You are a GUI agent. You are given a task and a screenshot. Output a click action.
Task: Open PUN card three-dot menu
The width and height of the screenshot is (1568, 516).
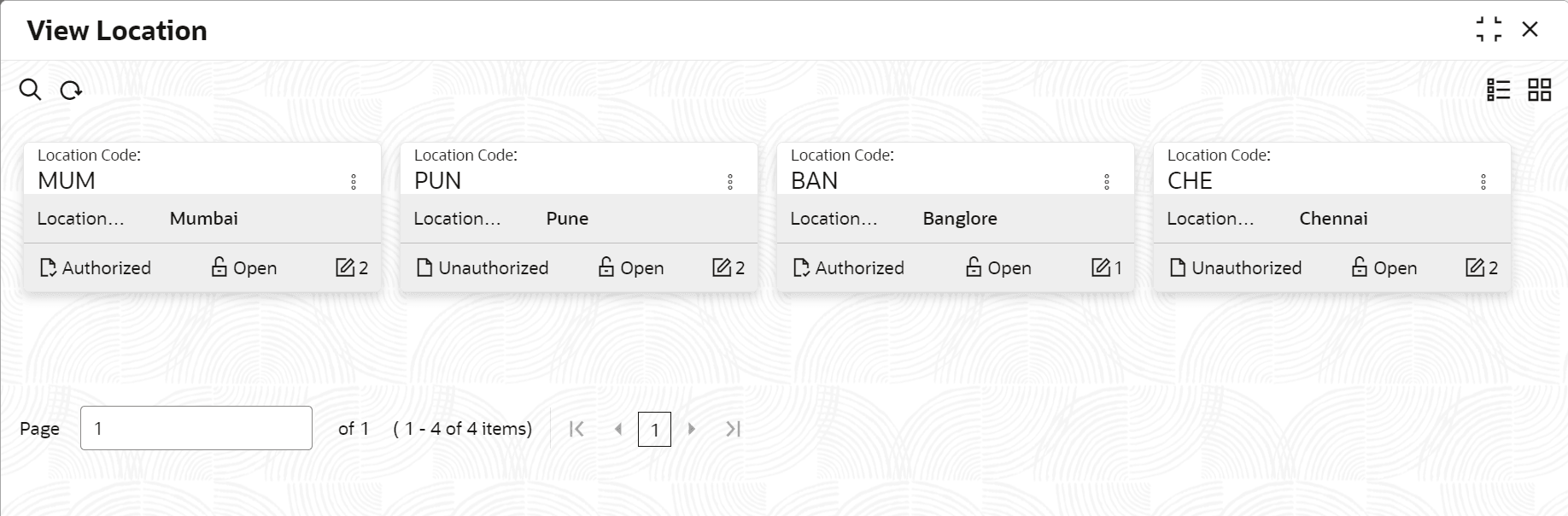pyautogui.click(x=730, y=182)
